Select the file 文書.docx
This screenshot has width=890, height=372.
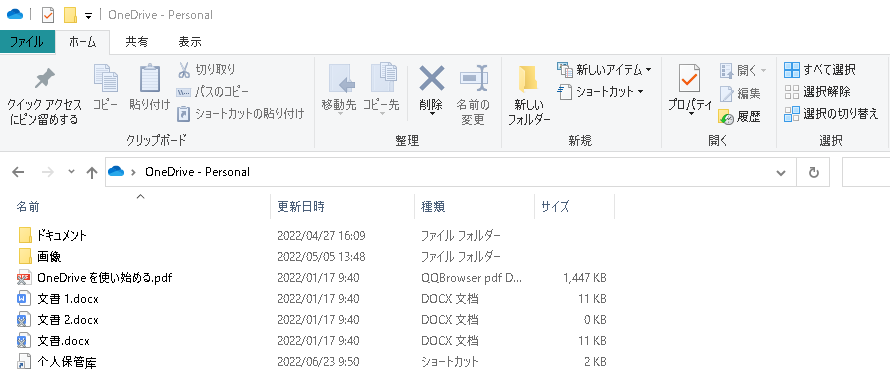(63, 341)
